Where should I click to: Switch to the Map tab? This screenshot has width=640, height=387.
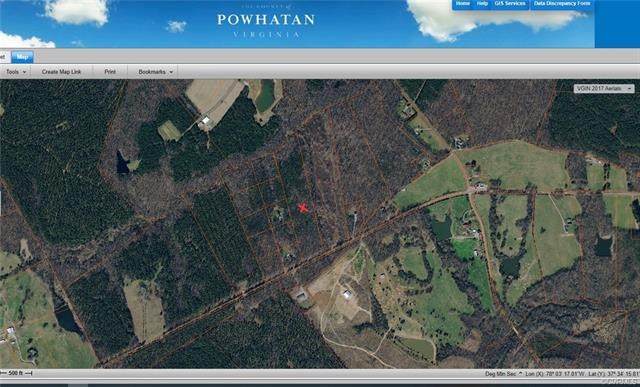tap(22, 57)
